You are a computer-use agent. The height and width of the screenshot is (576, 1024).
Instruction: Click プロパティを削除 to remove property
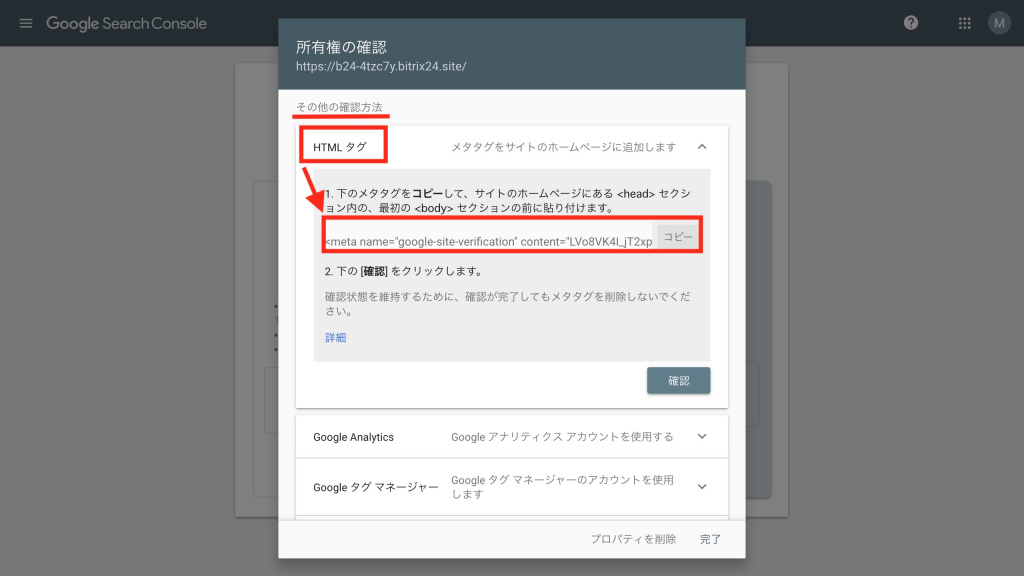click(x=633, y=539)
